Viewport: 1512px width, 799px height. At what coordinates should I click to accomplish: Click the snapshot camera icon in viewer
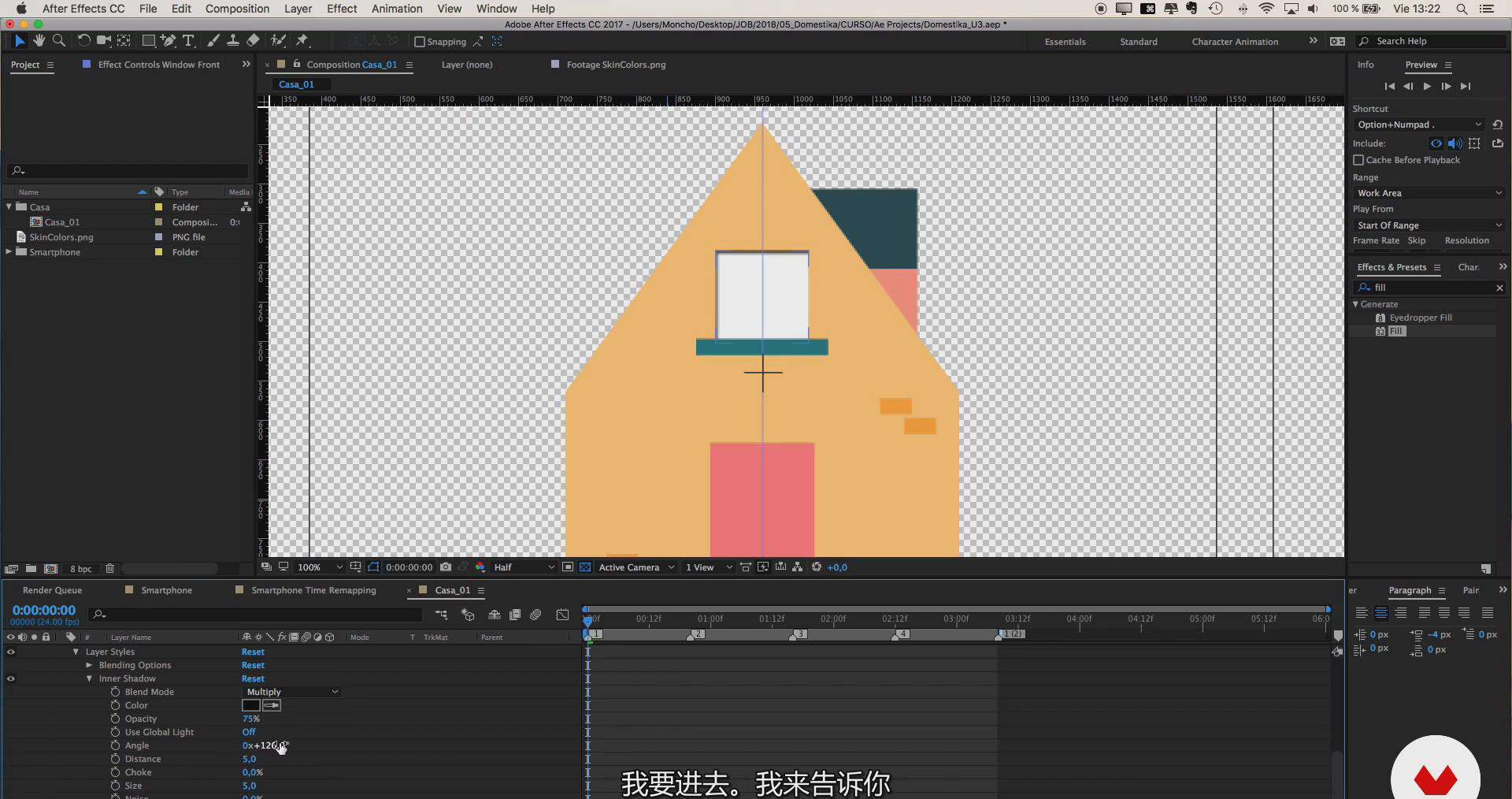click(x=446, y=567)
